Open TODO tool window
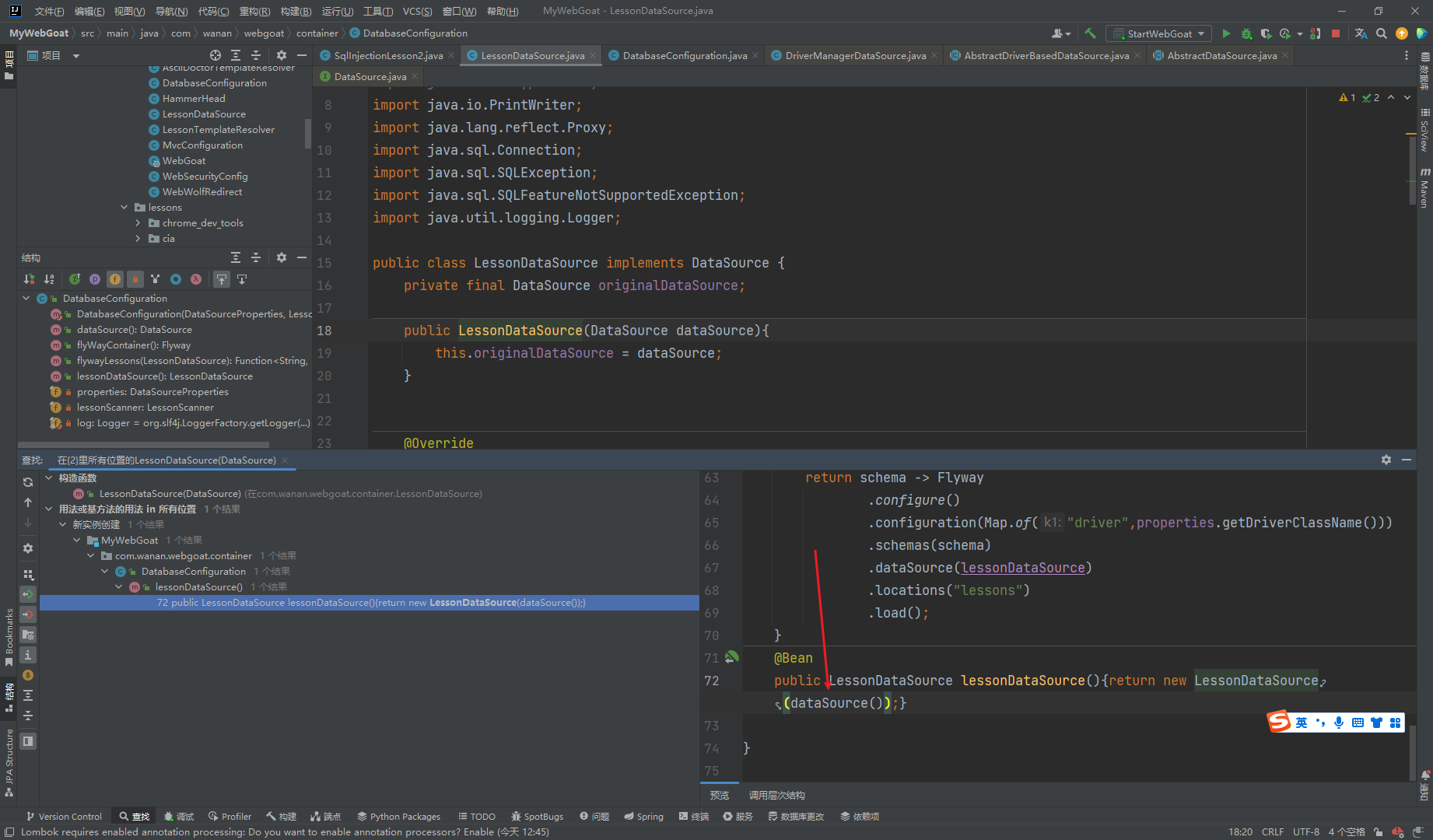The width and height of the screenshot is (1433, 840). [476, 816]
